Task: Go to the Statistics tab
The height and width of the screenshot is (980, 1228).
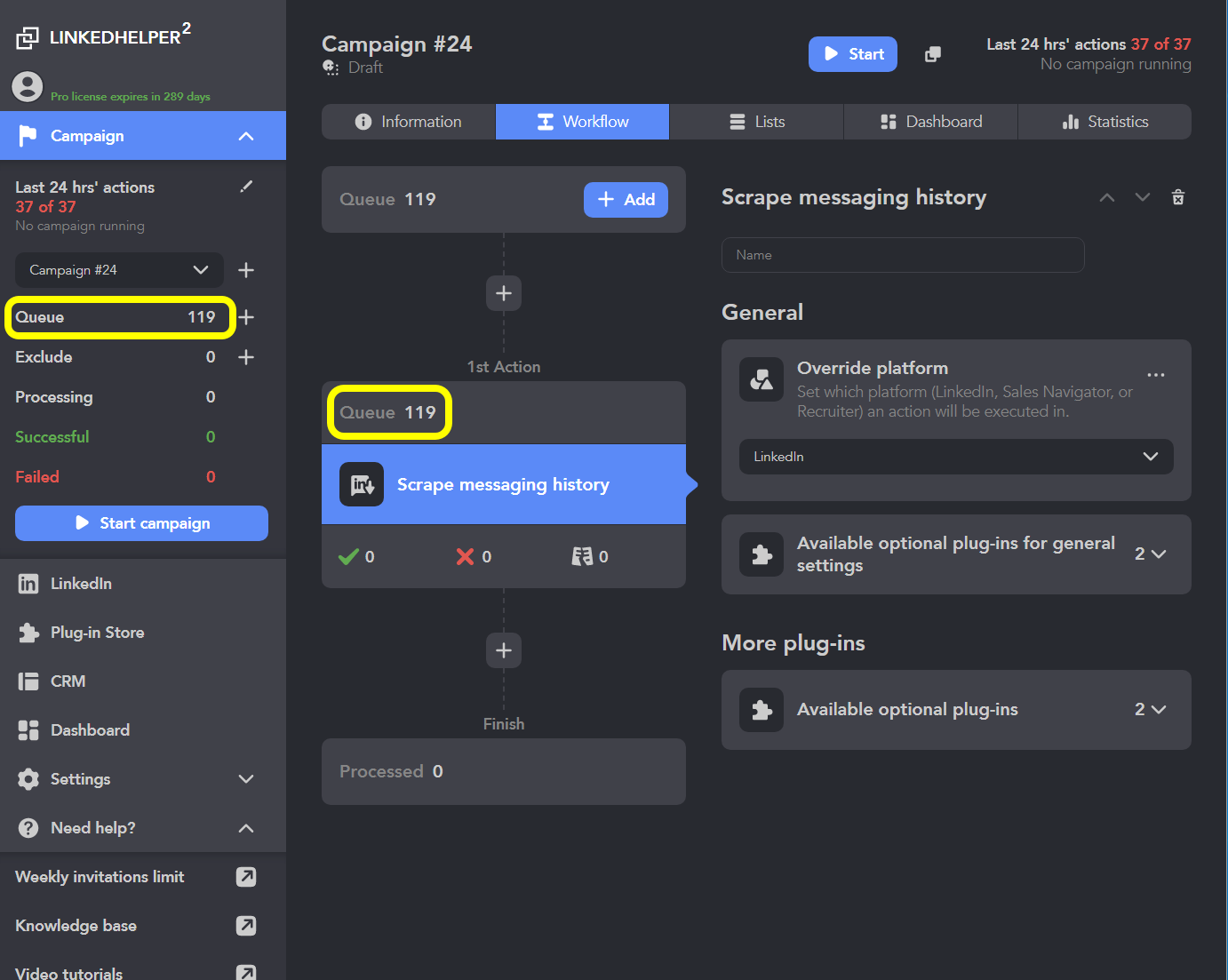Action: 1104,122
